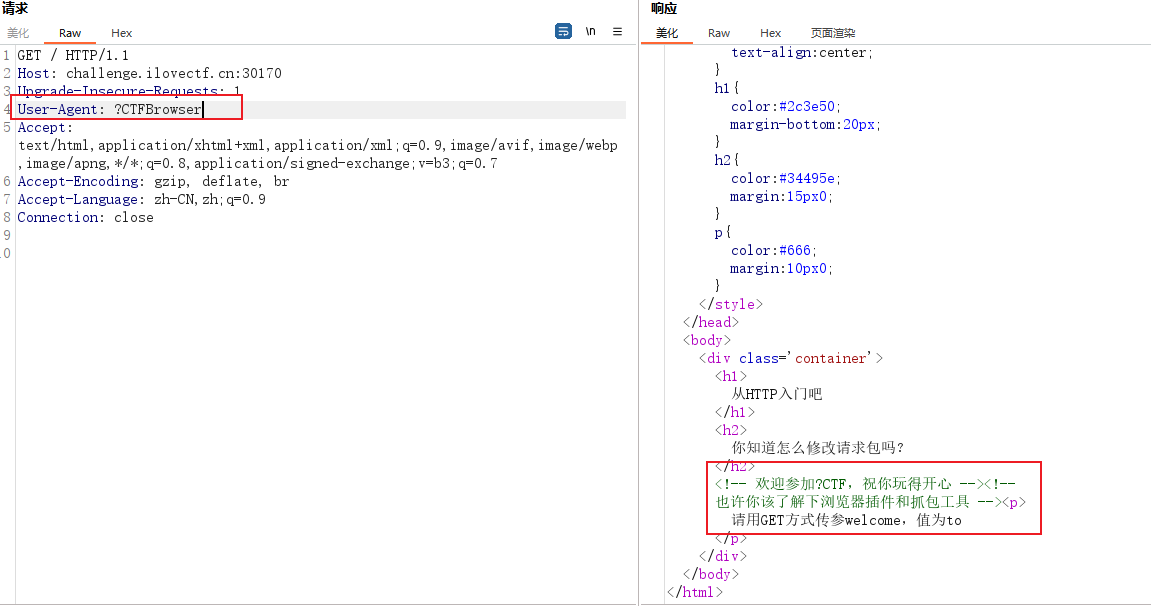
Task: Click the 从HTTP入门吧 heading text
Action: pos(777,394)
